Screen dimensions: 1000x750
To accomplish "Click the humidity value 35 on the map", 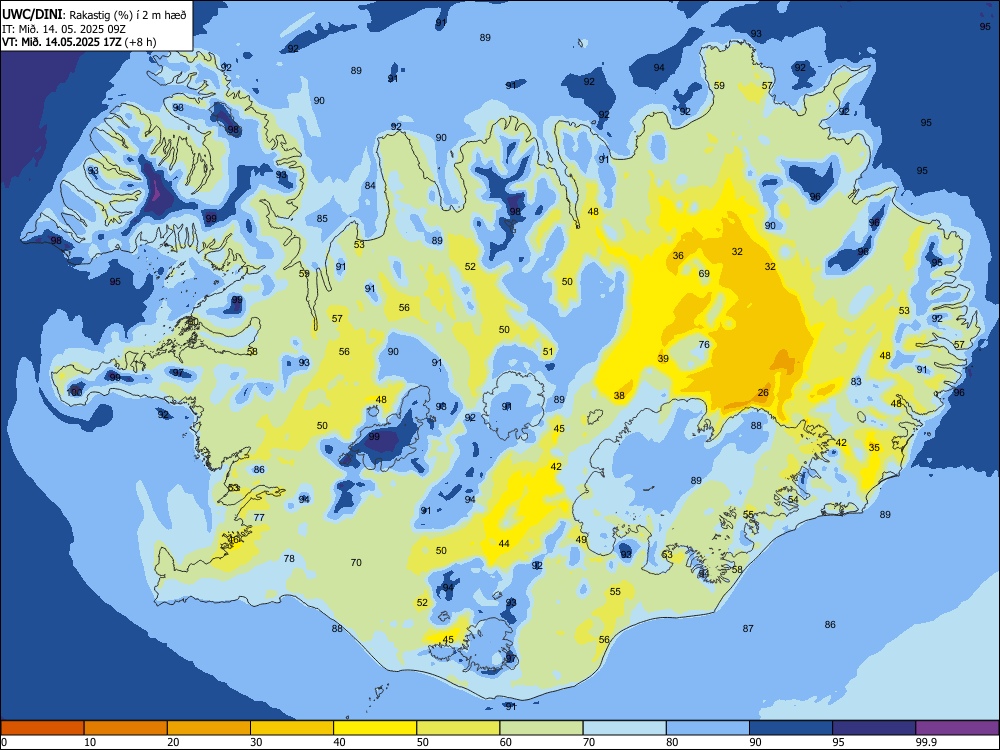I will pos(874,448).
